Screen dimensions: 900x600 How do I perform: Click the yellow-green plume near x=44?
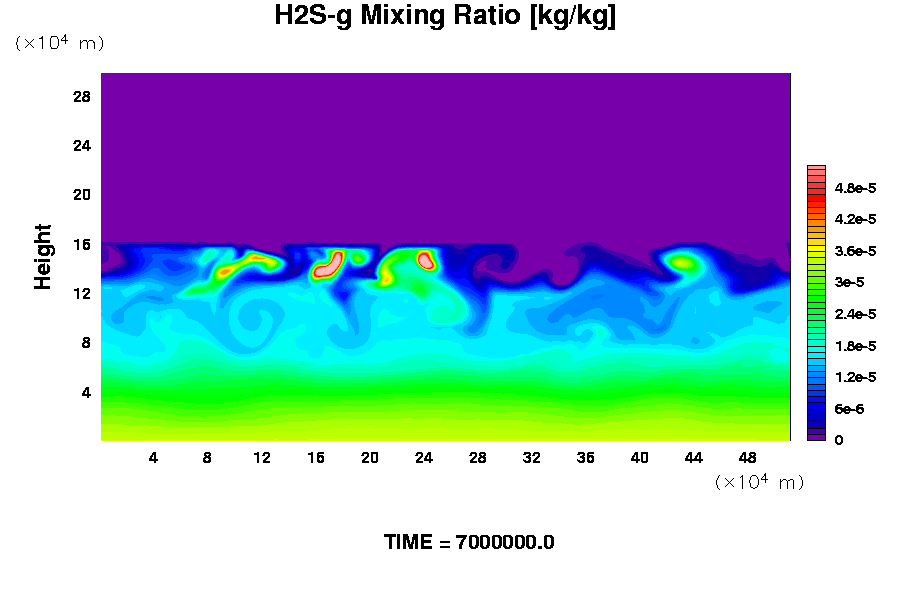click(683, 263)
